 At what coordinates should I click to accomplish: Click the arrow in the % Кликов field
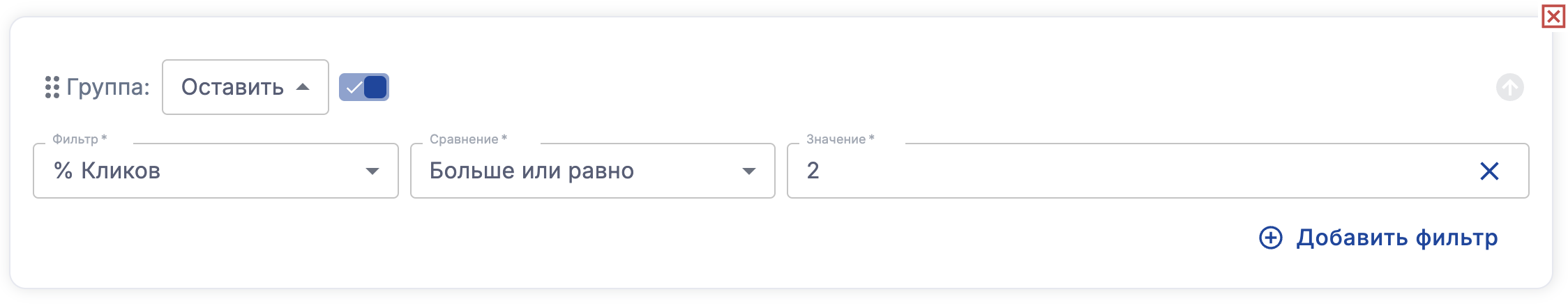coord(372,171)
